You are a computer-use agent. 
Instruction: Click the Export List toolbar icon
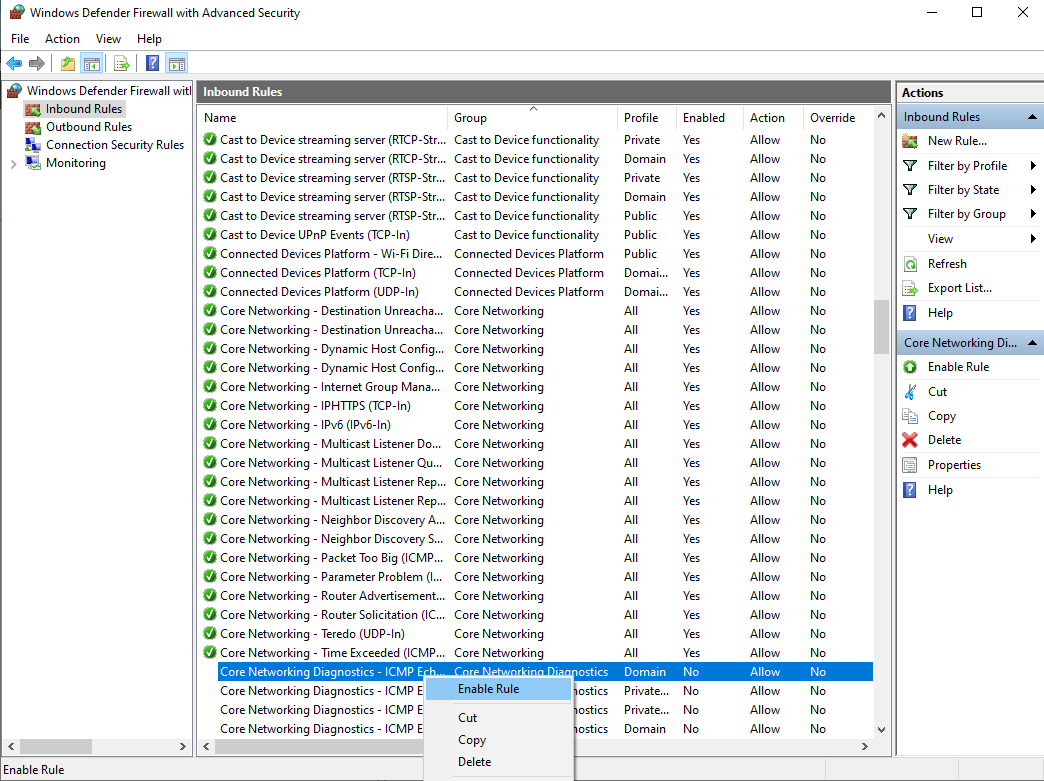click(121, 63)
